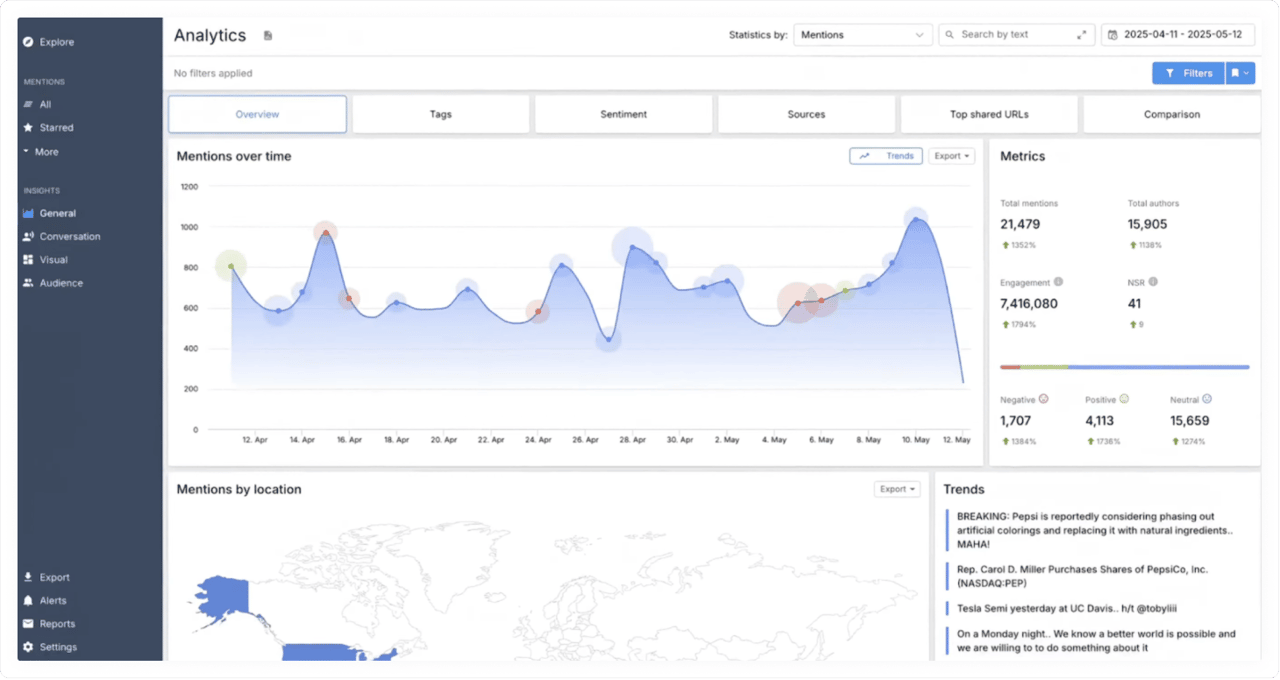Click the document icon beside Analytics title
This screenshot has height=680, width=1280.
click(x=268, y=36)
